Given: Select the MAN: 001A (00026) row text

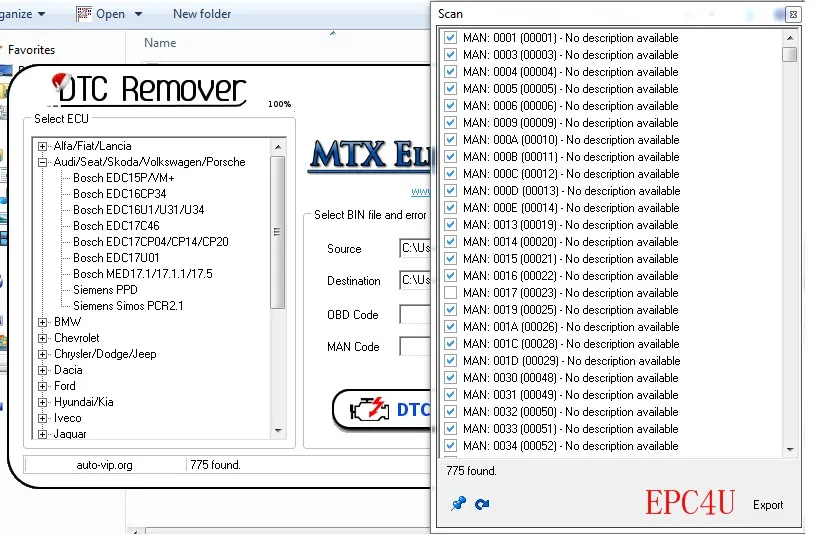Looking at the screenshot, I should [x=571, y=327].
